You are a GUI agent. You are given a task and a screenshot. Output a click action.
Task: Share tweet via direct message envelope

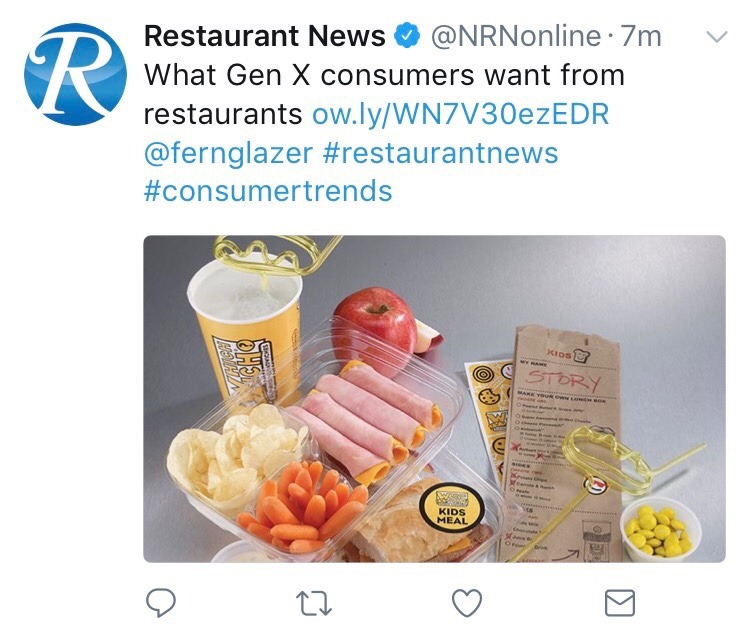click(620, 603)
